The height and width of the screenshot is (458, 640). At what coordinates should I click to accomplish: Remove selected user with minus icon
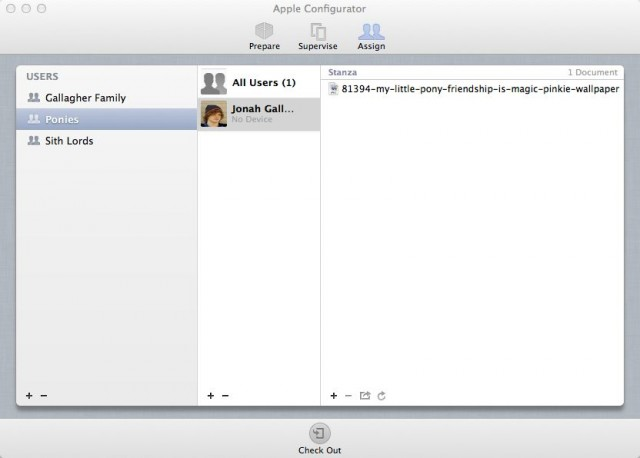(x=225, y=396)
